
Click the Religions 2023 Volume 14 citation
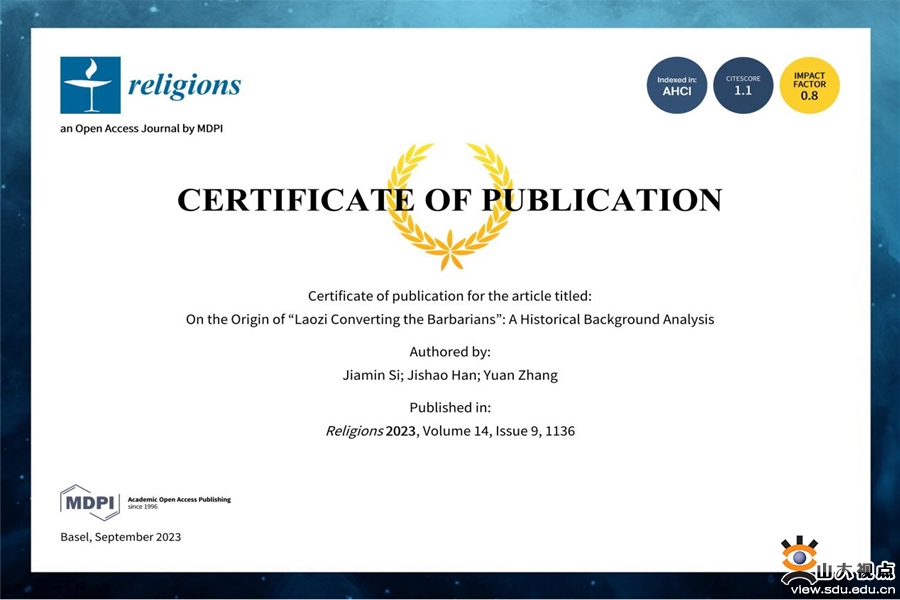click(x=449, y=432)
